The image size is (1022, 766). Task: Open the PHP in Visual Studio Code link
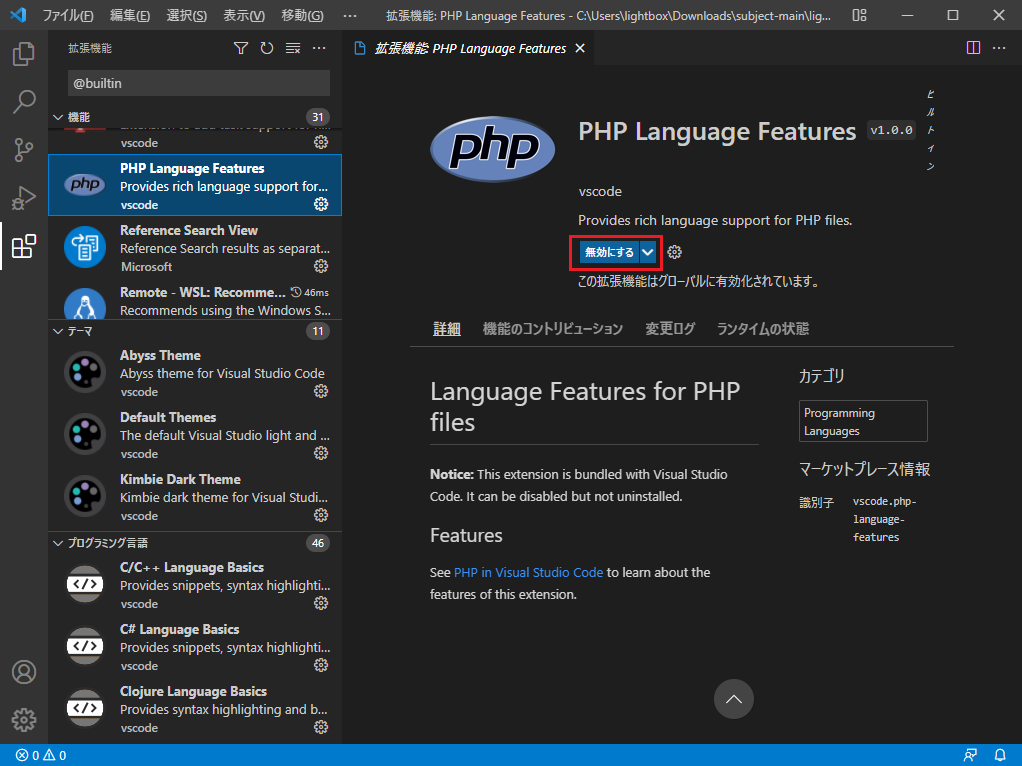(528, 573)
